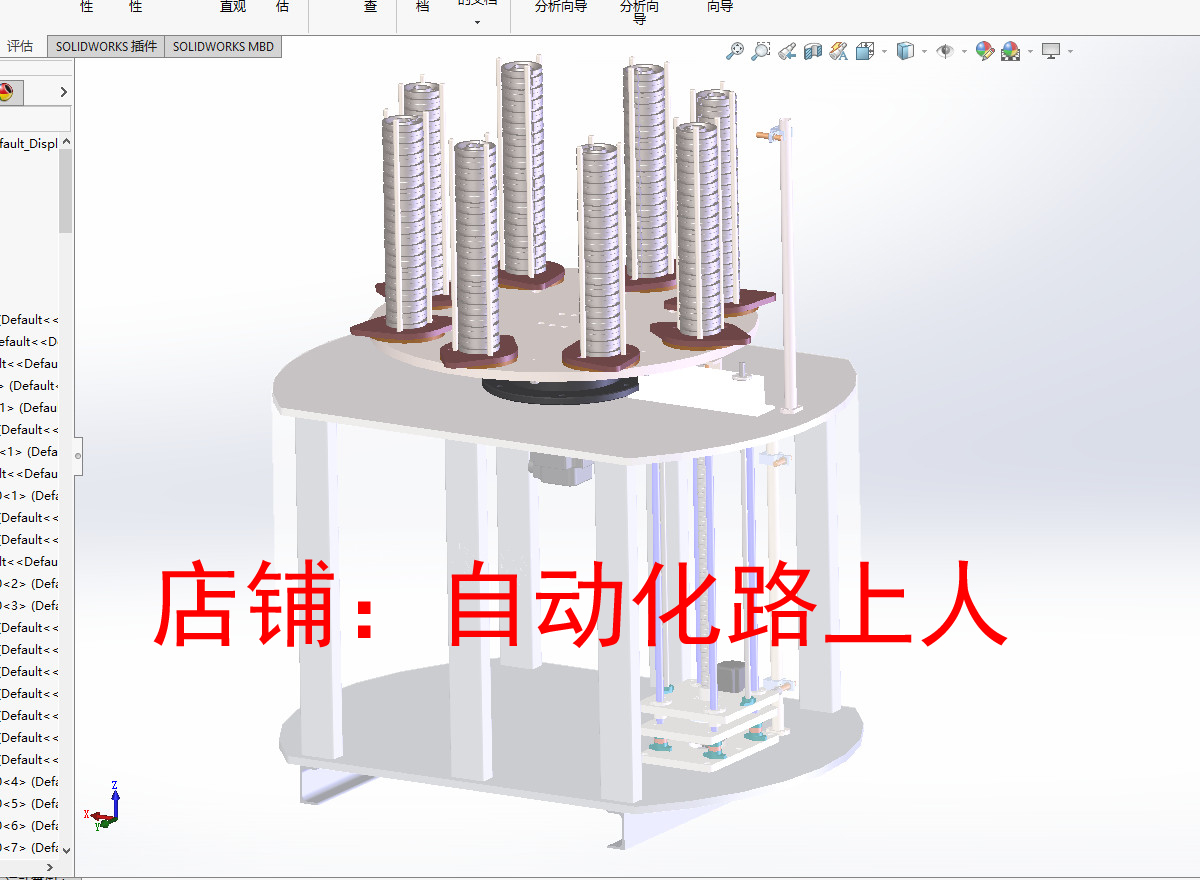Return to the Previous View
This screenshot has height=880, width=1200.
(787, 50)
